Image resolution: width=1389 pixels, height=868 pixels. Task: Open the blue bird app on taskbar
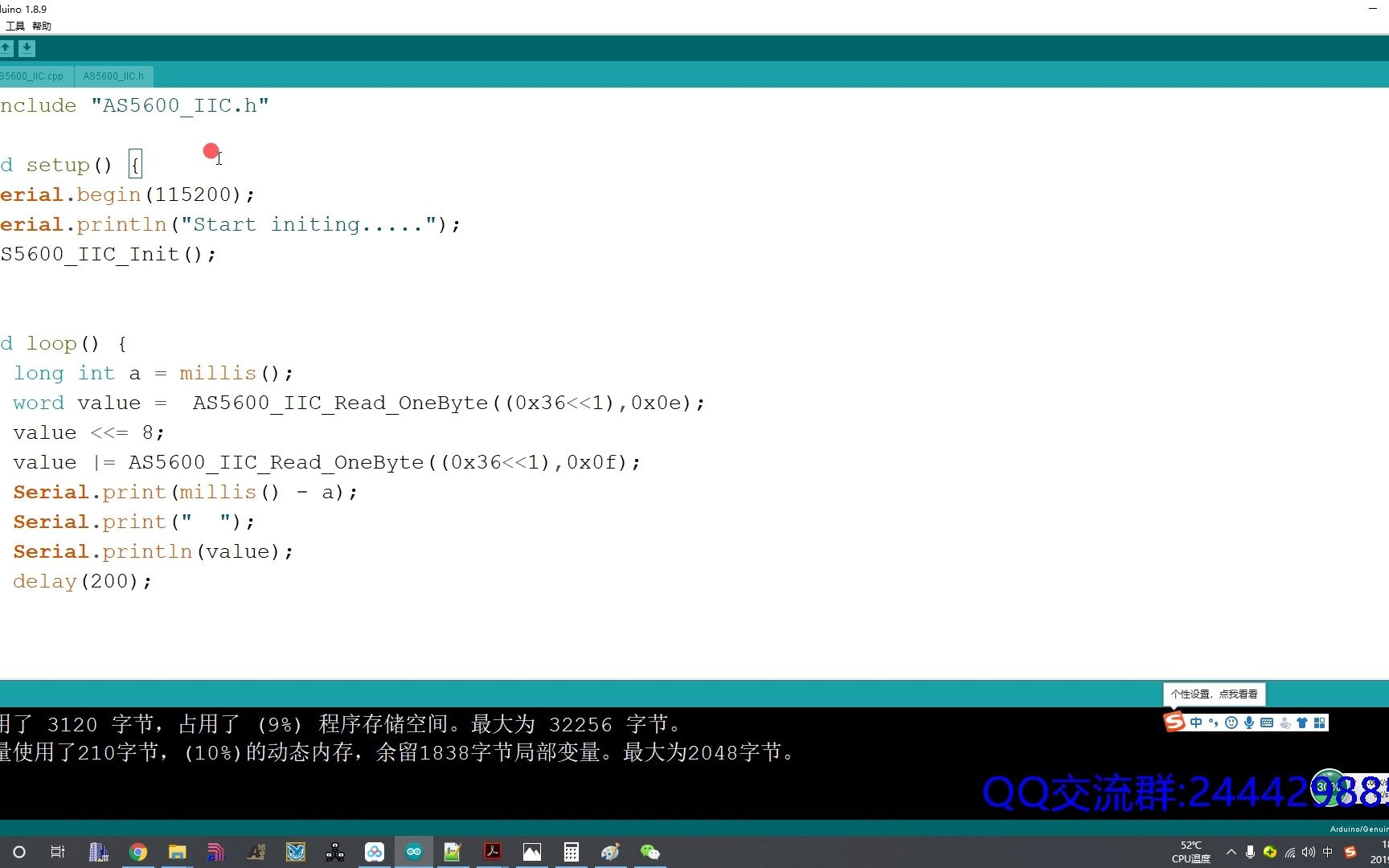click(296, 852)
